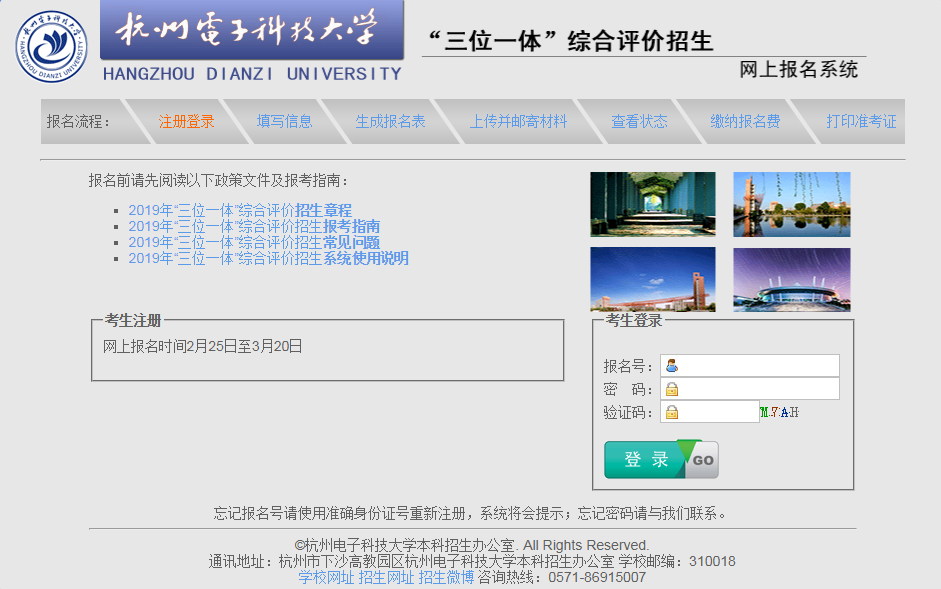Select the 填写信息 step tab
941x589 pixels.
(x=284, y=122)
